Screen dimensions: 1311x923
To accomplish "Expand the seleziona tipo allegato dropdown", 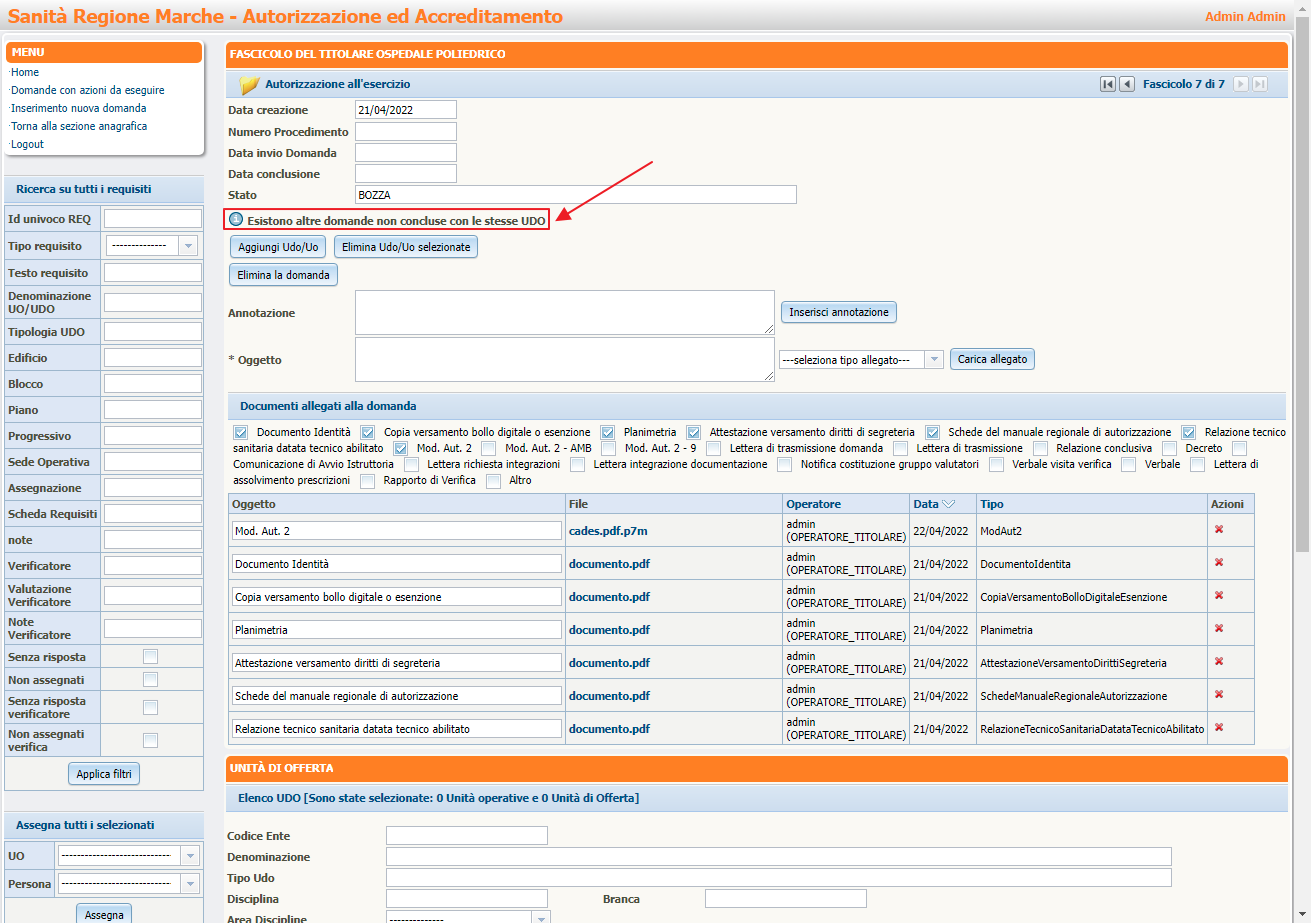I will click(x=860, y=360).
